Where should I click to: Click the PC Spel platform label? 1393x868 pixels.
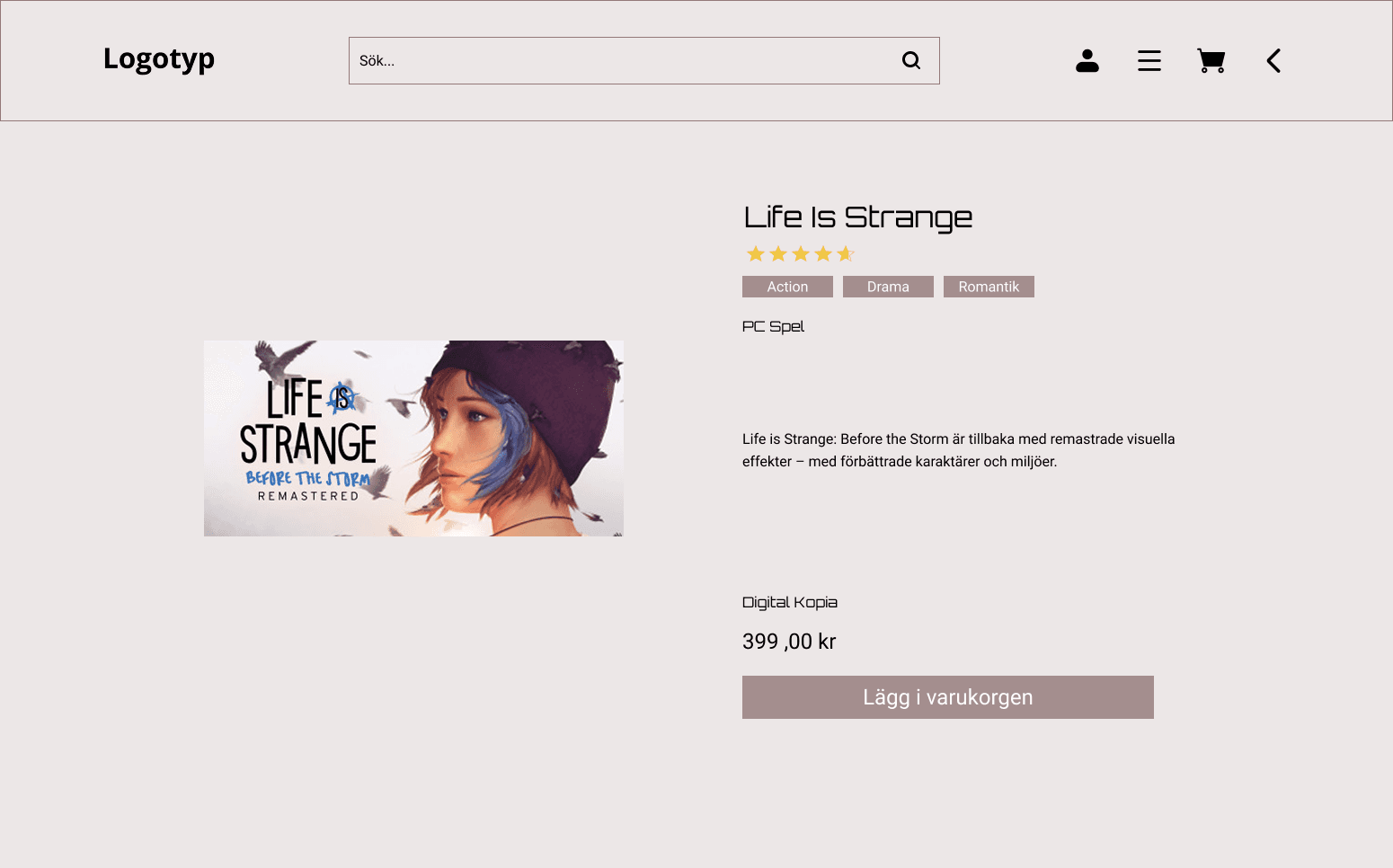[x=773, y=326]
